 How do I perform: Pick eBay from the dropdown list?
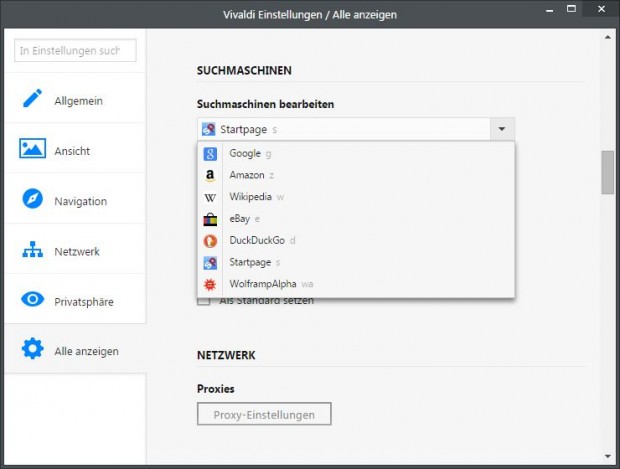tap(356, 219)
